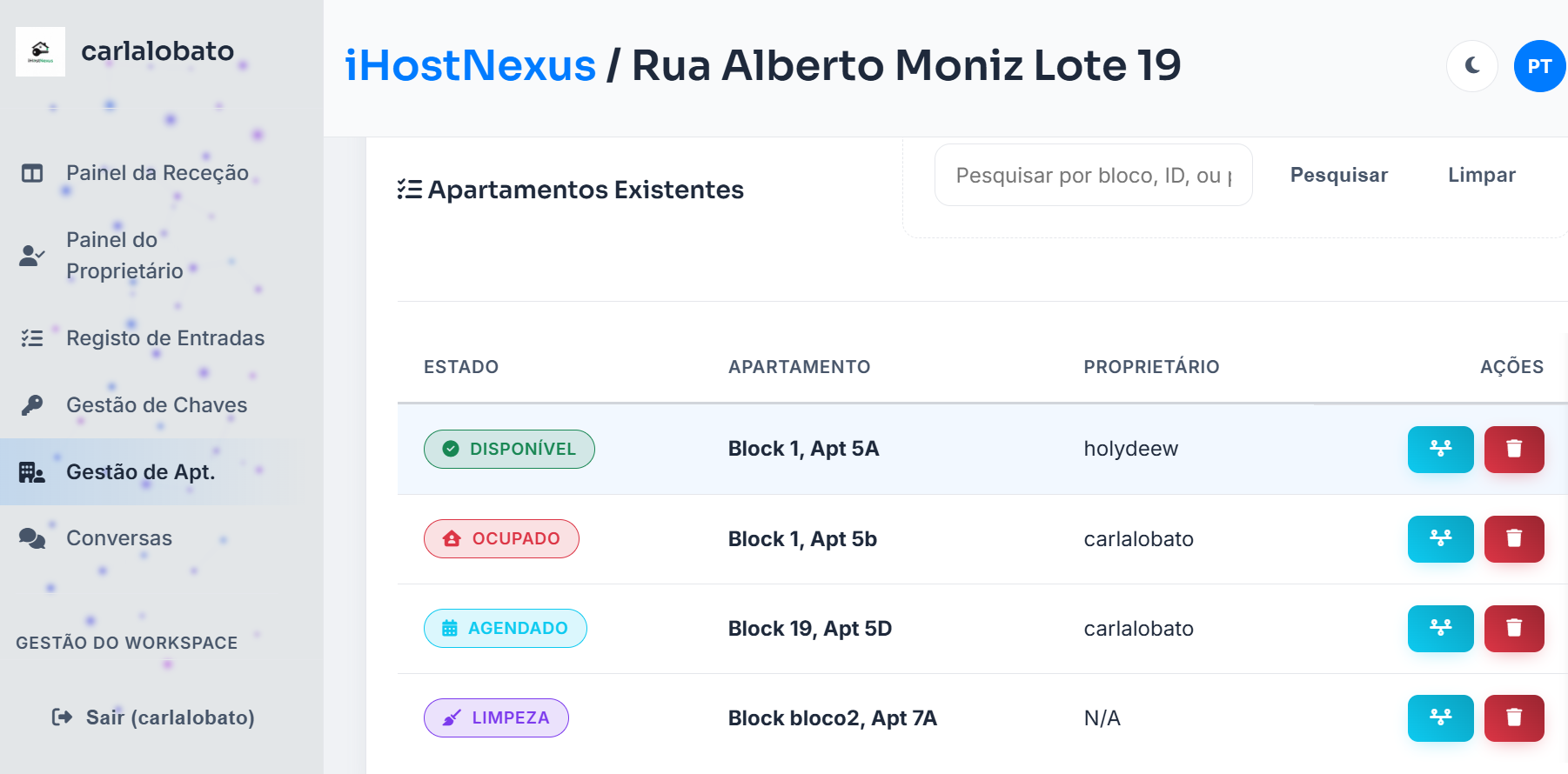This screenshot has width=1568, height=774.
Task: Open the Painel da Receção dashboard icon
Action: [32, 172]
